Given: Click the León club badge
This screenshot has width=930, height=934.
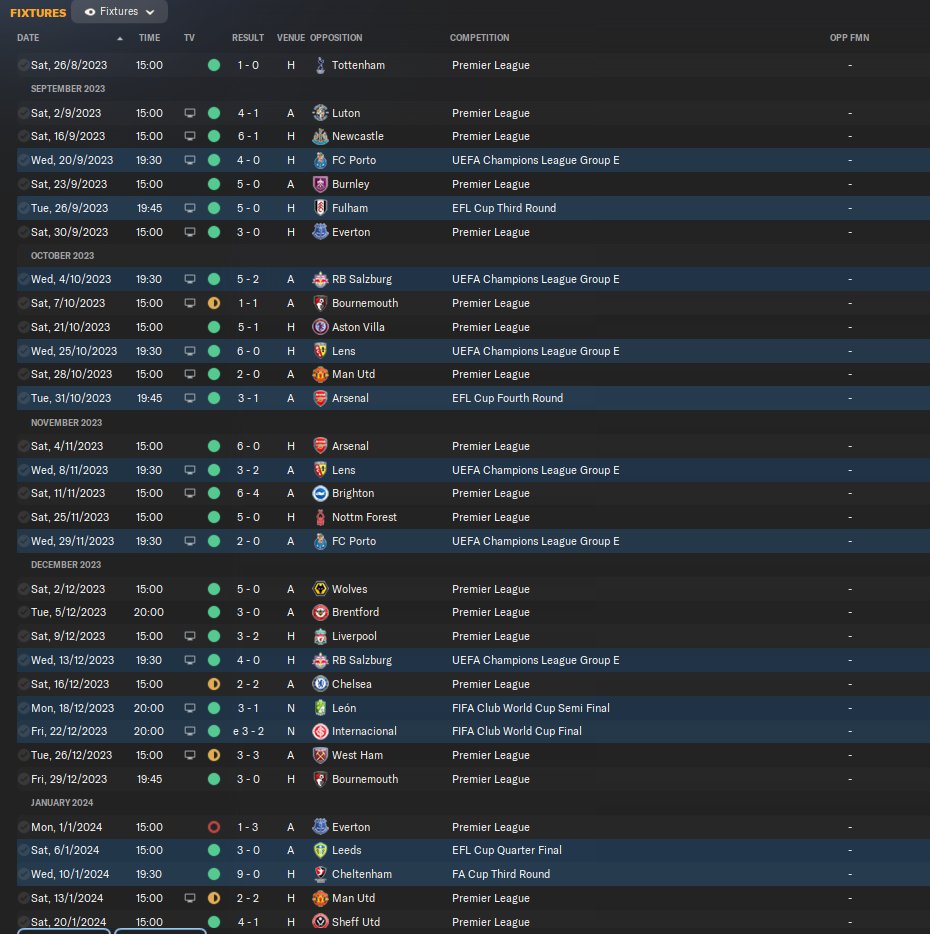Looking at the screenshot, I should pos(320,708).
